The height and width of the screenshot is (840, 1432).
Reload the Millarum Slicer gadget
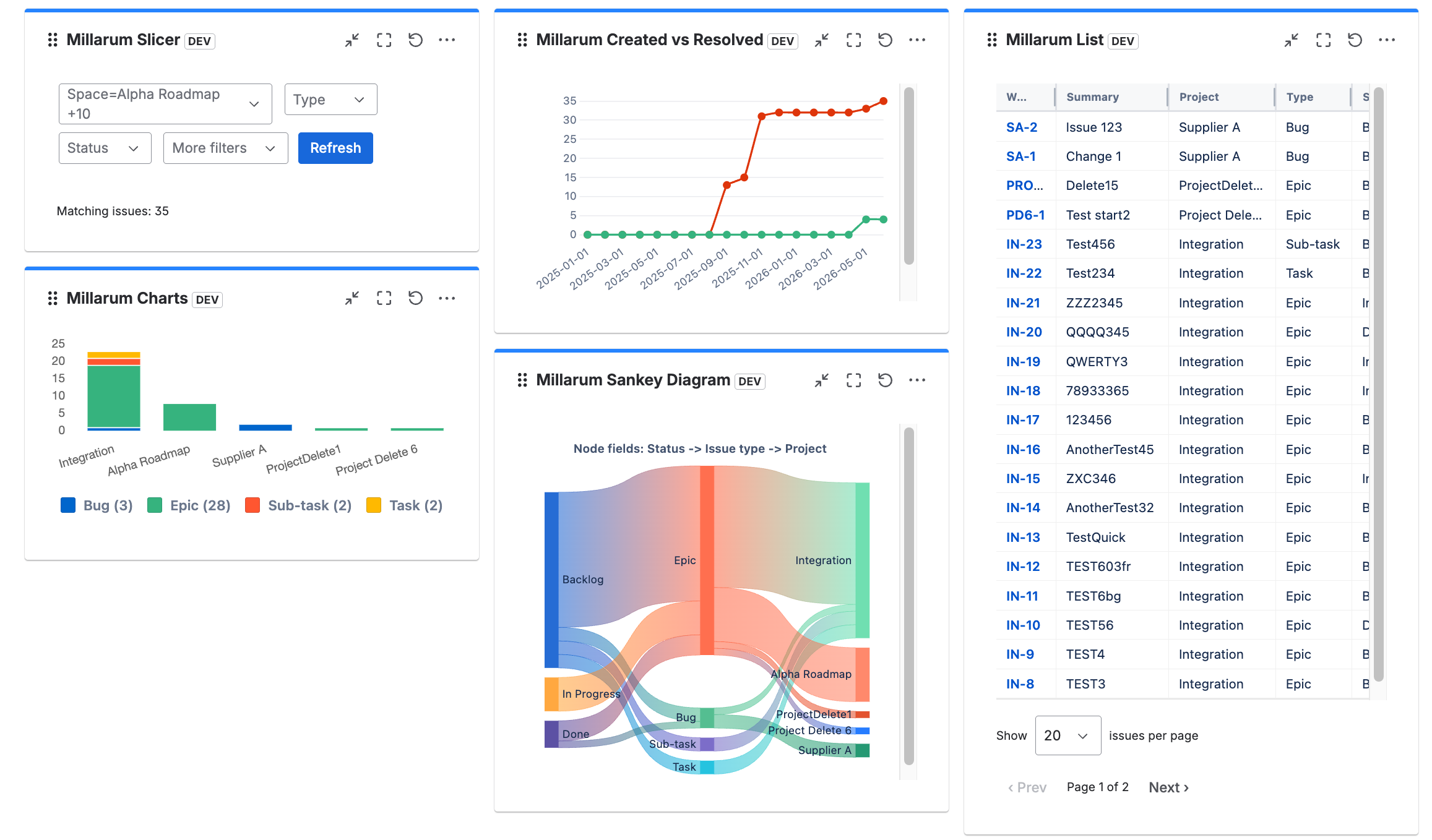415,40
